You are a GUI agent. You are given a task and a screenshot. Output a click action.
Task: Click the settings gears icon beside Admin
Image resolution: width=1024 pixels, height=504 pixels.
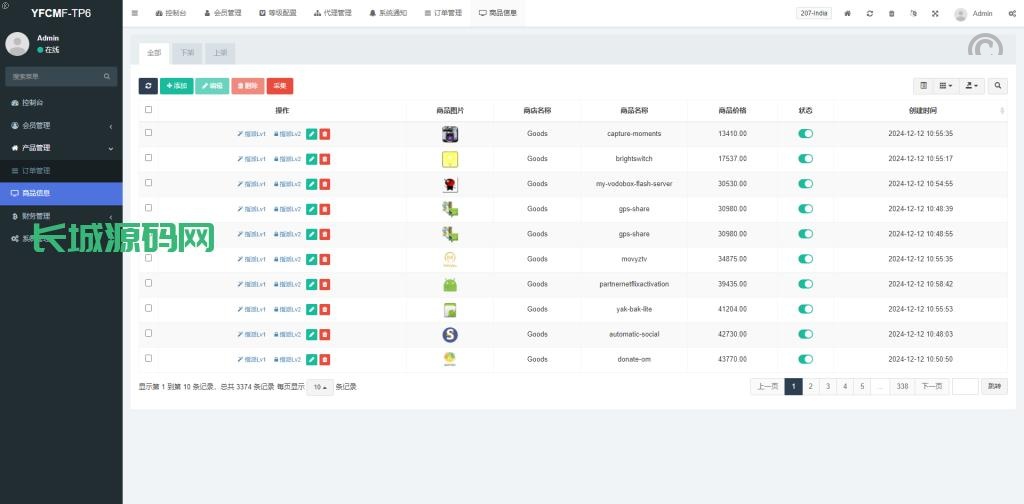[1012, 14]
